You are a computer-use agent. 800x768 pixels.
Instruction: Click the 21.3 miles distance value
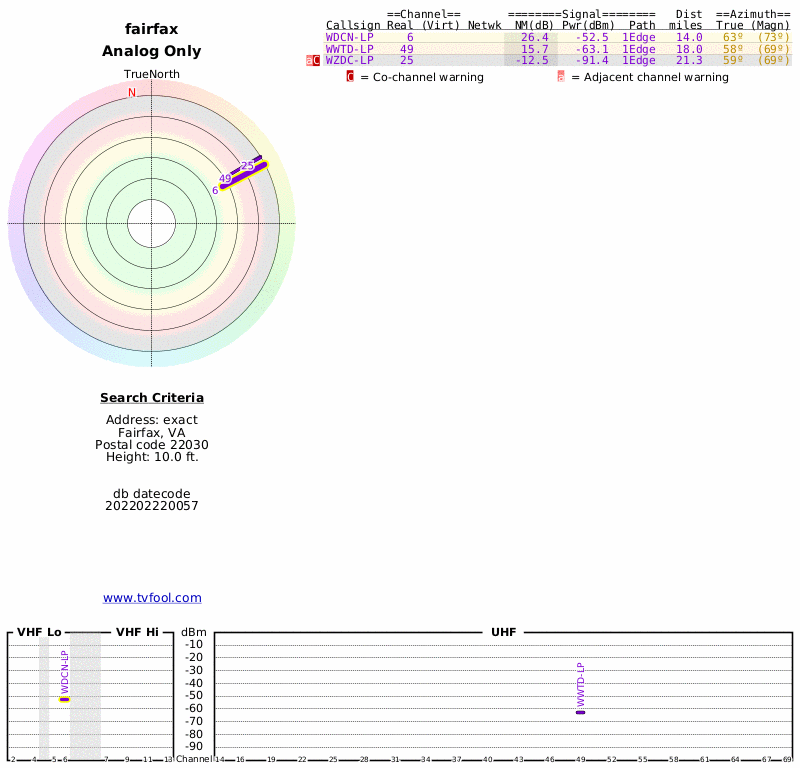(689, 60)
